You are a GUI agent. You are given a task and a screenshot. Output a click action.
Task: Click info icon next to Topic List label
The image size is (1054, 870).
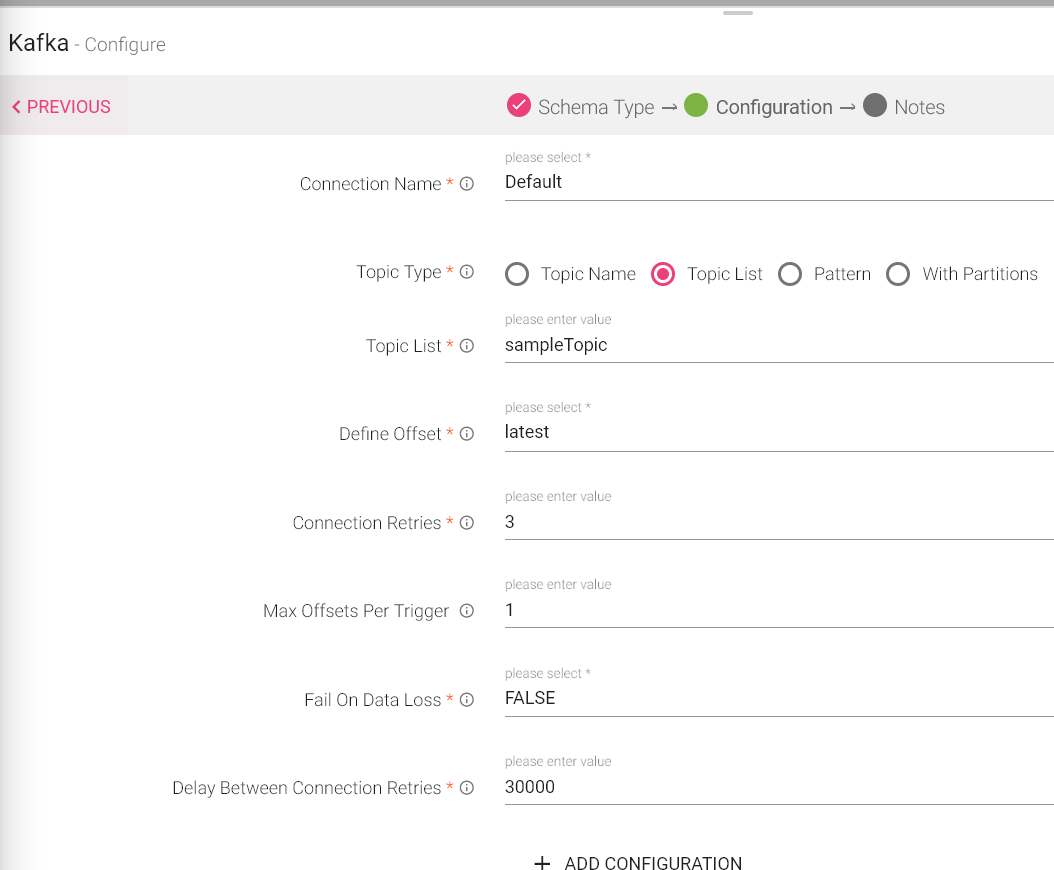466,346
